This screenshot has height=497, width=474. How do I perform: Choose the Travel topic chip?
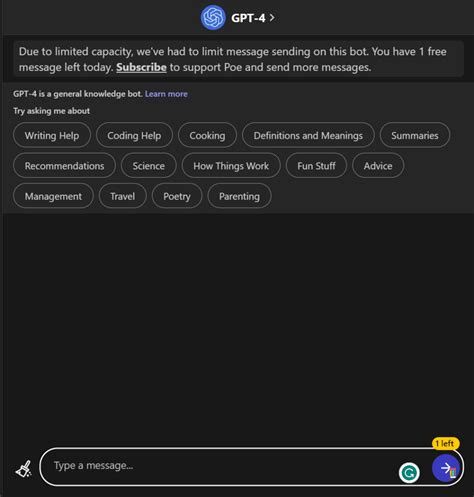pyautogui.click(x=123, y=196)
